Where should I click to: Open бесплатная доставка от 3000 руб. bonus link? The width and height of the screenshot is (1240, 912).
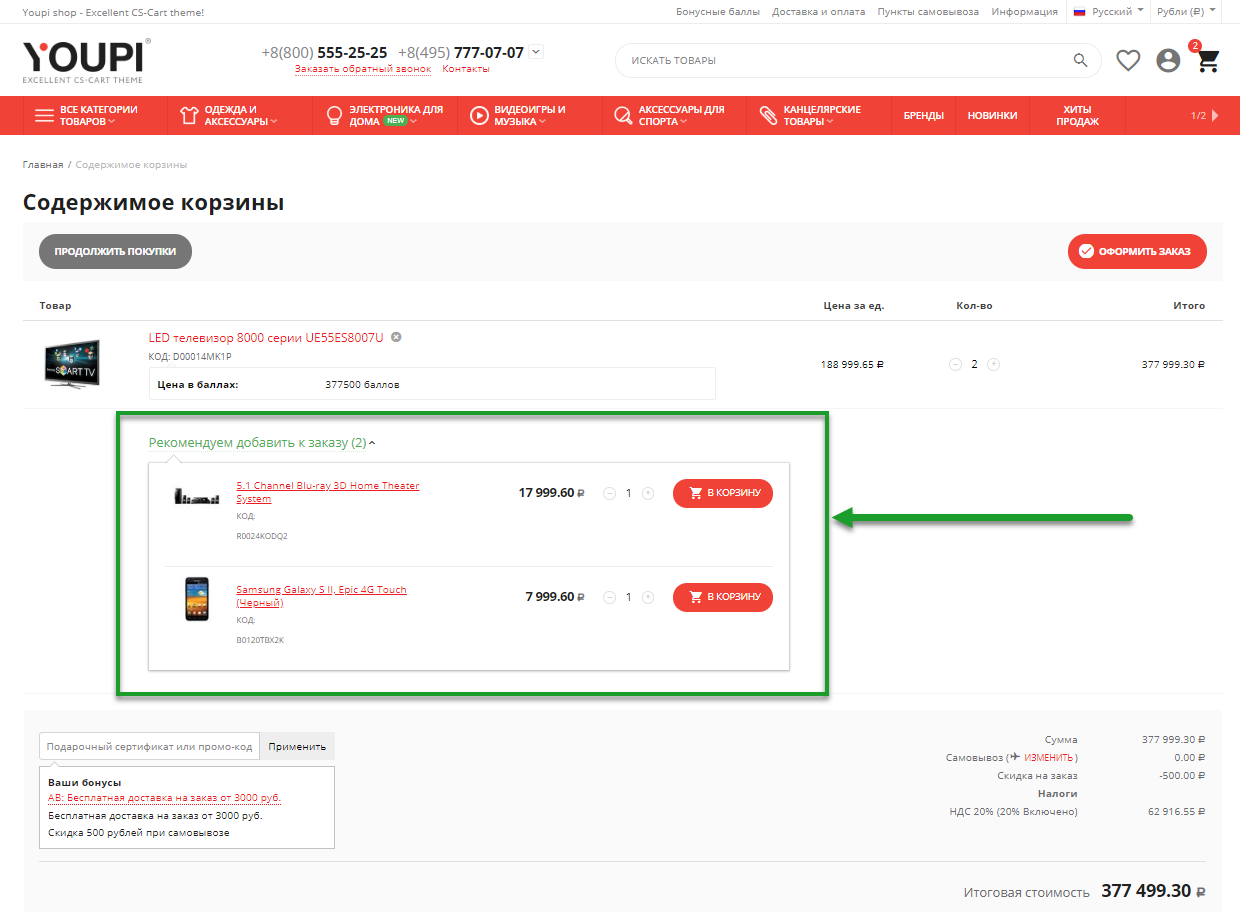click(x=165, y=798)
